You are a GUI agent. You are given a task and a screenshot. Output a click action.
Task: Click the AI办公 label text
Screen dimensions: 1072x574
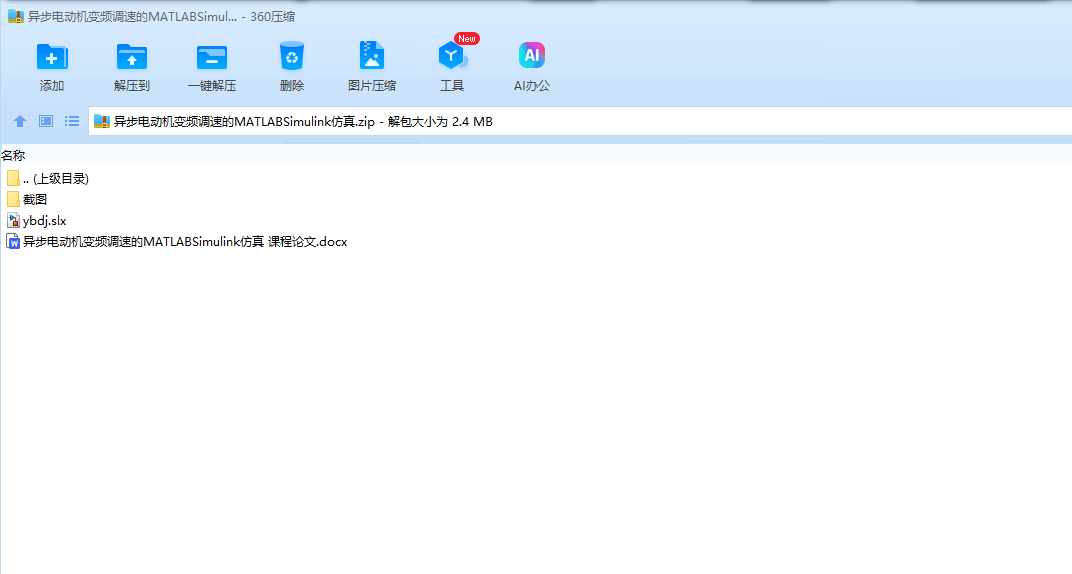coord(532,85)
